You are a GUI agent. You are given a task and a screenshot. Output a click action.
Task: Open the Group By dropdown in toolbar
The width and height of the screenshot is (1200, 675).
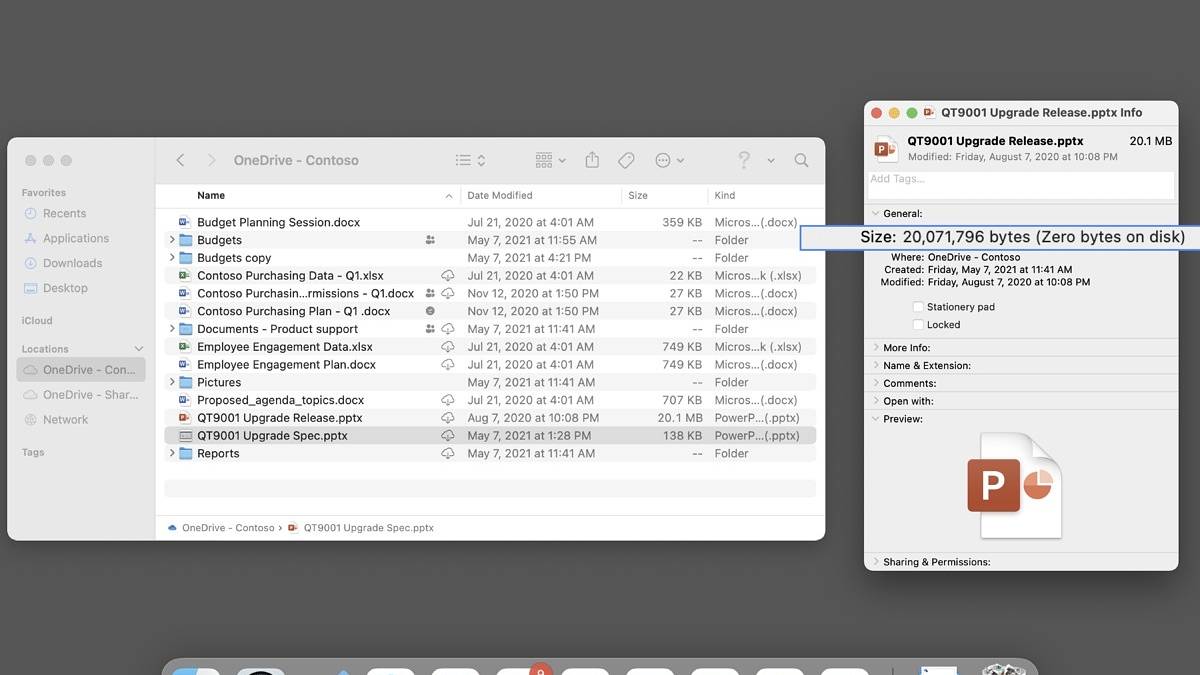[550, 160]
